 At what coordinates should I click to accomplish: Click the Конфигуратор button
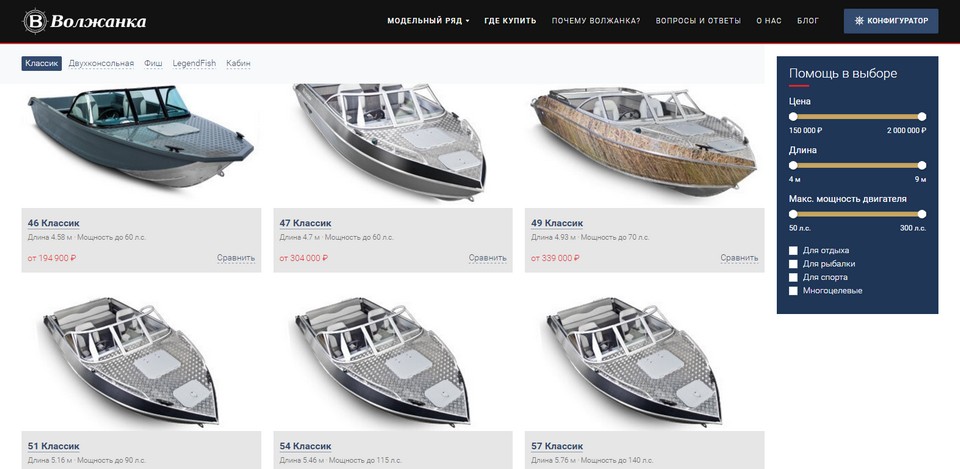point(891,21)
